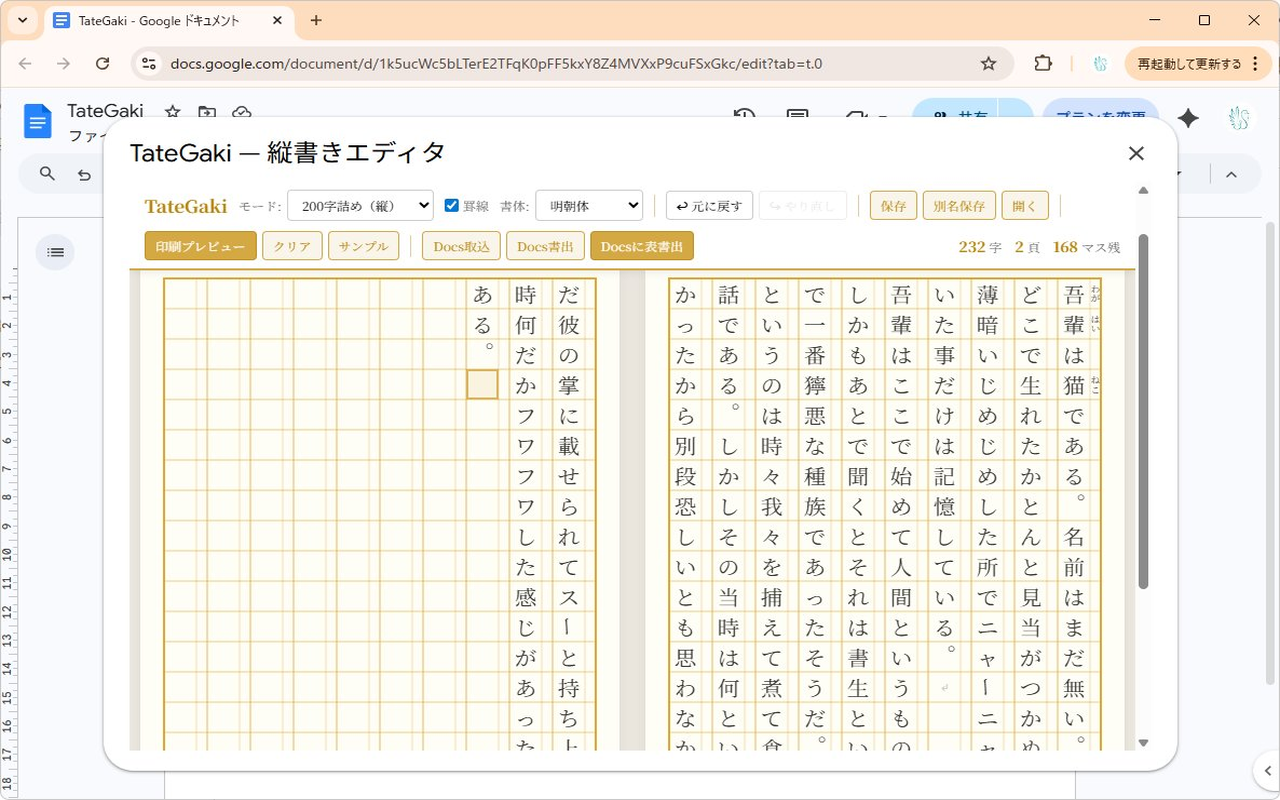
Task: Click the 保存 button
Action: coord(893,206)
